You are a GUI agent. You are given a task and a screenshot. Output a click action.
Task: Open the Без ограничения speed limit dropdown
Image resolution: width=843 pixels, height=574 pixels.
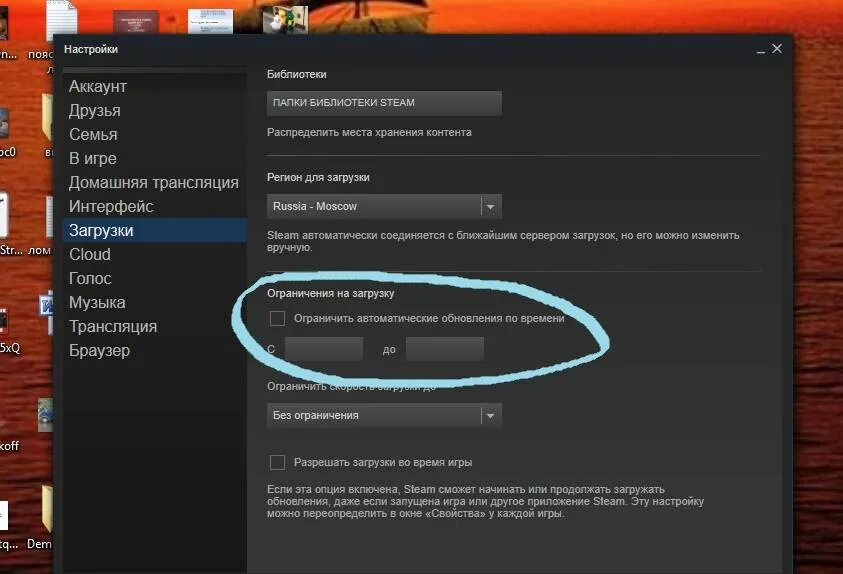pos(384,415)
